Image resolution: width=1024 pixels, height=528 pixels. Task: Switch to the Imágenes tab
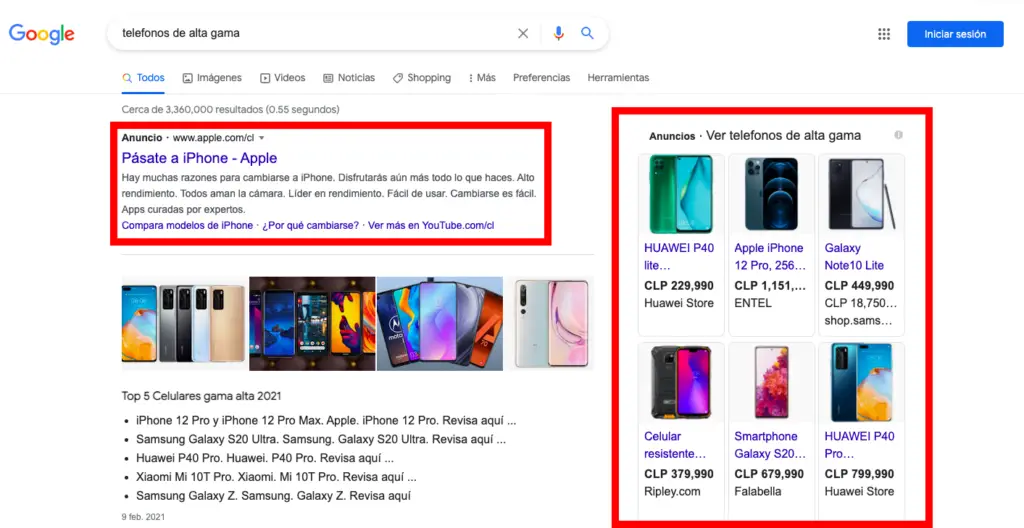point(212,78)
